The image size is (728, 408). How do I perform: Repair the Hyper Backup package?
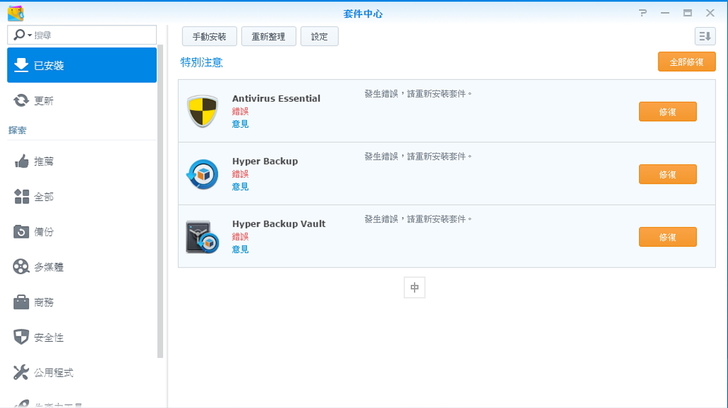coord(668,174)
